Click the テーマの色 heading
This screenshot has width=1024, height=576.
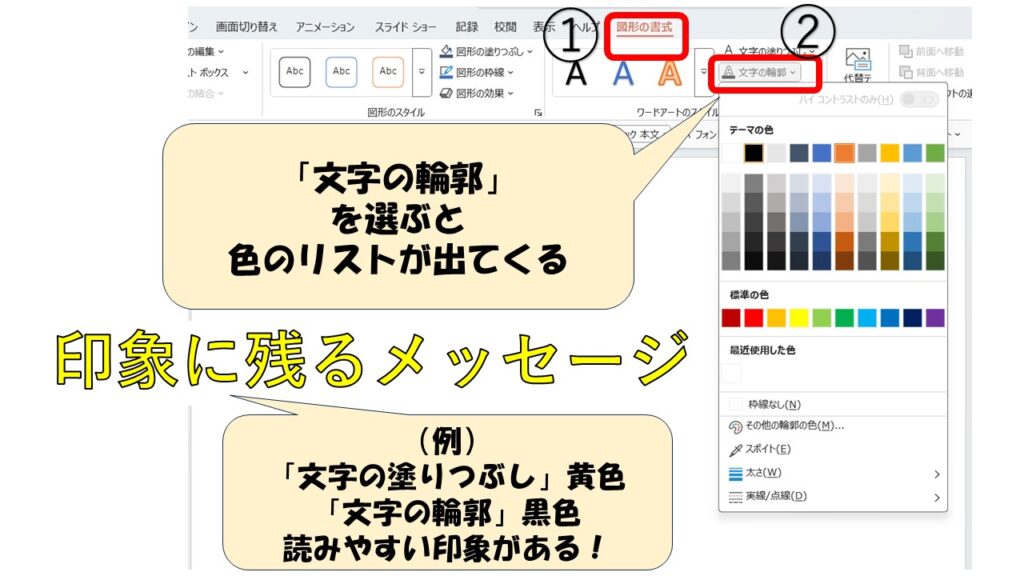click(751, 130)
